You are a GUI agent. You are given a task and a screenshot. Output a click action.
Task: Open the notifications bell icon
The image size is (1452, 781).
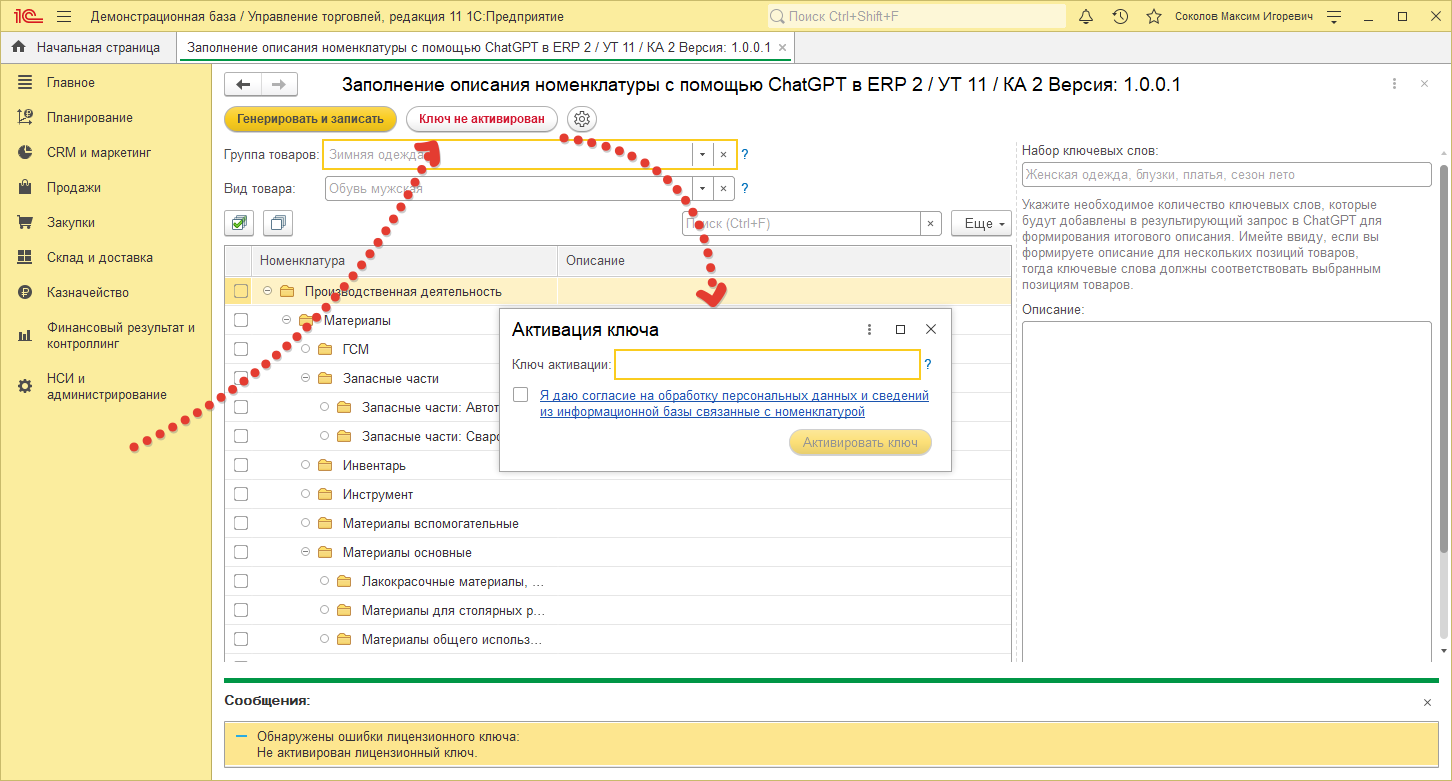click(1086, 17)
